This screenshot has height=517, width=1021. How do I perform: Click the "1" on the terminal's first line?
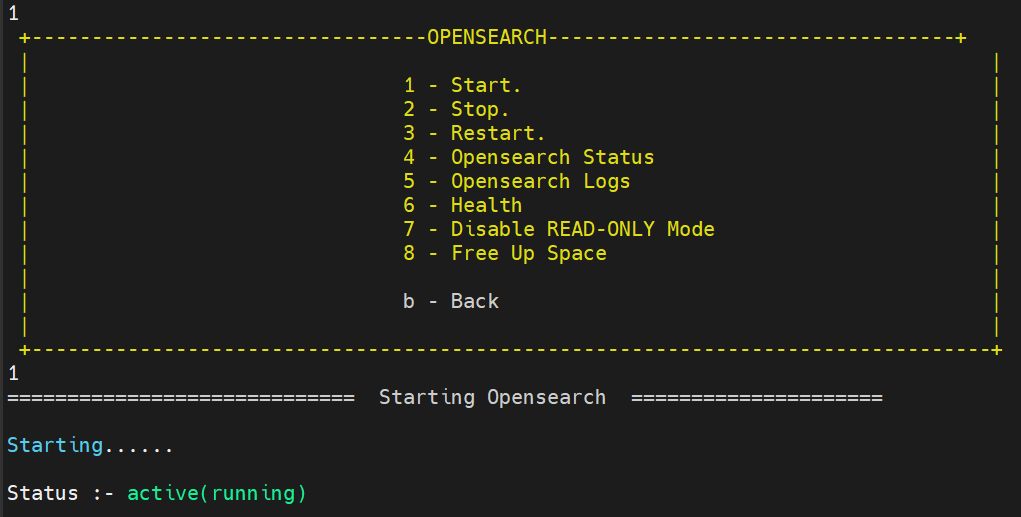[x=13, y=14]
